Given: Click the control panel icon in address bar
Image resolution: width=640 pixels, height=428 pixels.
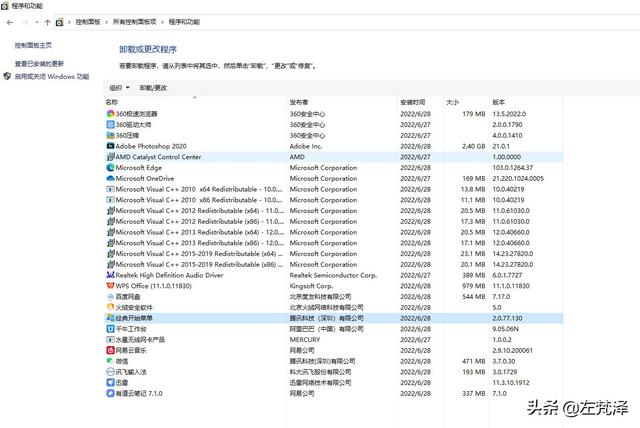Looking at the screenshot, I should click(59, 22).
